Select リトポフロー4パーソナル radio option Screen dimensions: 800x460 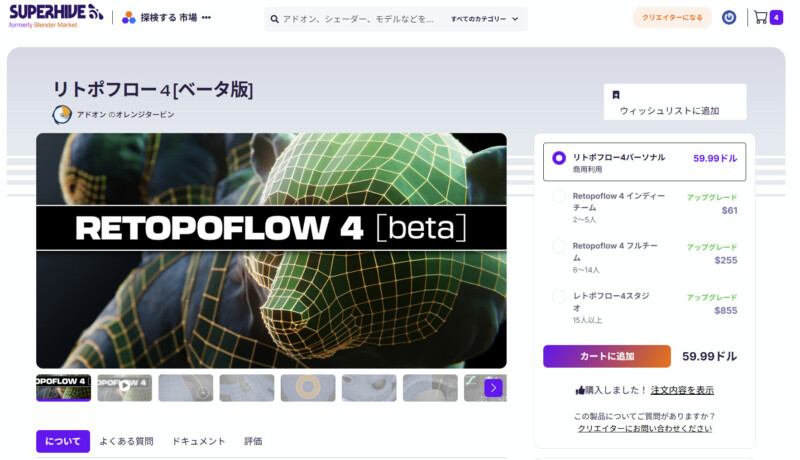559,158
